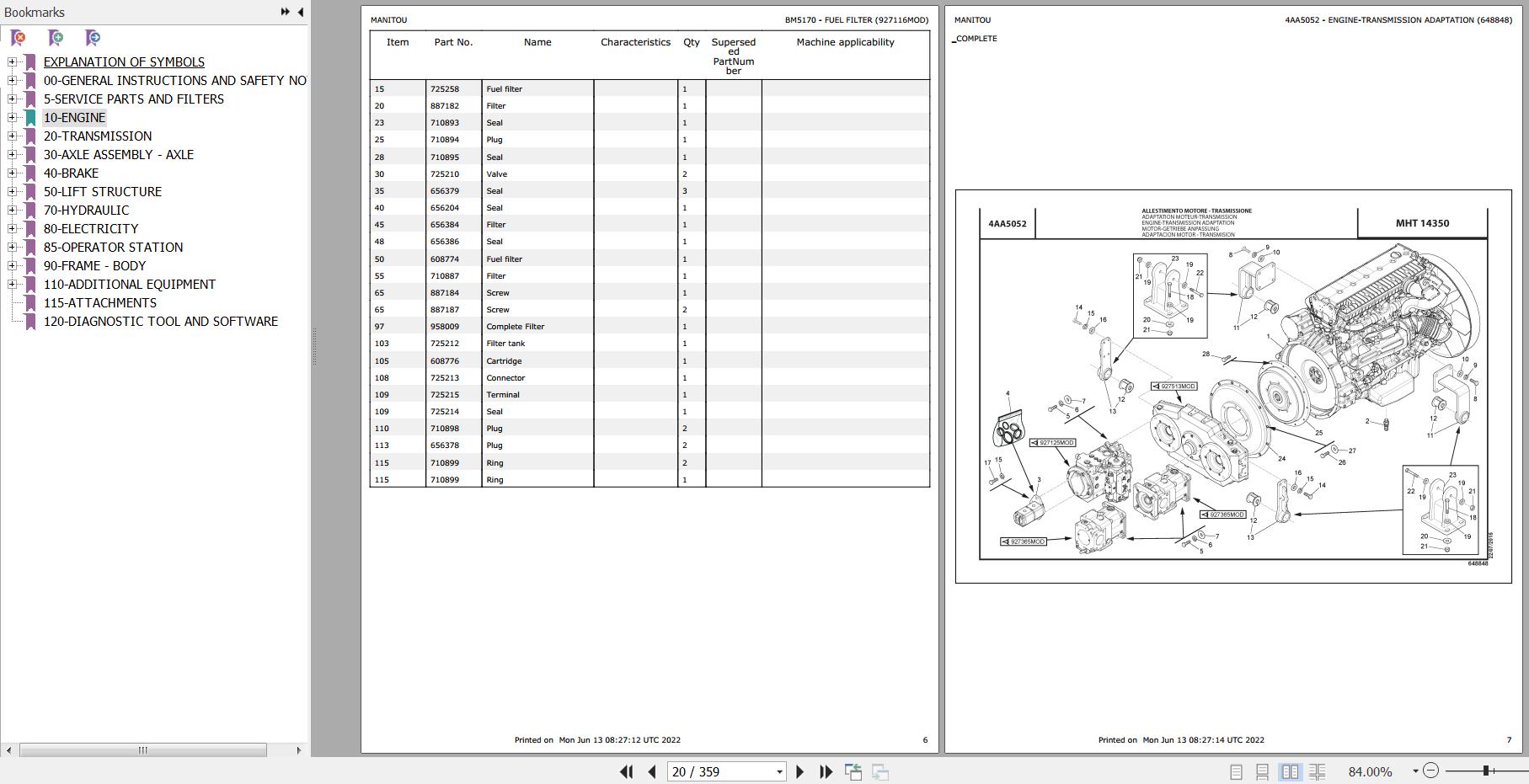Image resolution: width=1529 pixels, height=784 pixels.
Task: Open the 30-AXLE ASSEMBLY - AXLE bookmark
Action: tap(119, 155)
